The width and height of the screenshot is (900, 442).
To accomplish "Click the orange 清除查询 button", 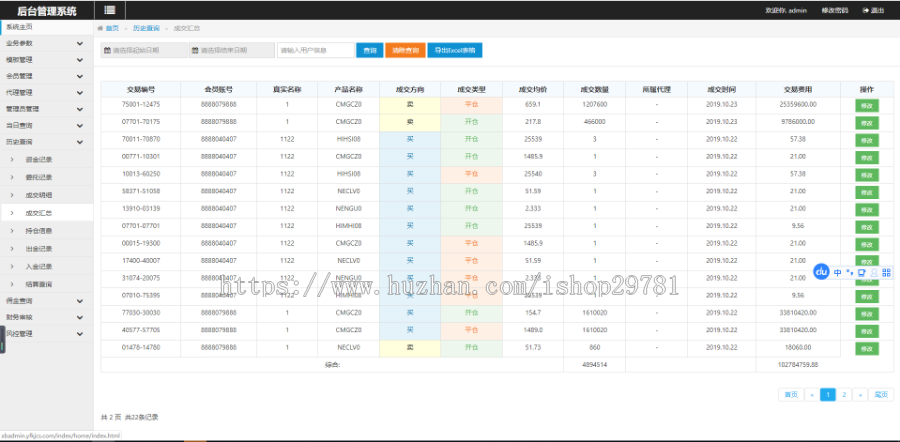I will 404,50.
